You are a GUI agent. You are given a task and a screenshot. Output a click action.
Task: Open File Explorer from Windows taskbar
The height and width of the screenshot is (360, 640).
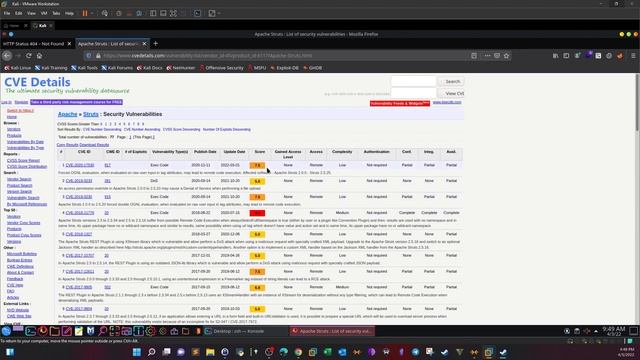click(x=210, y=352)
